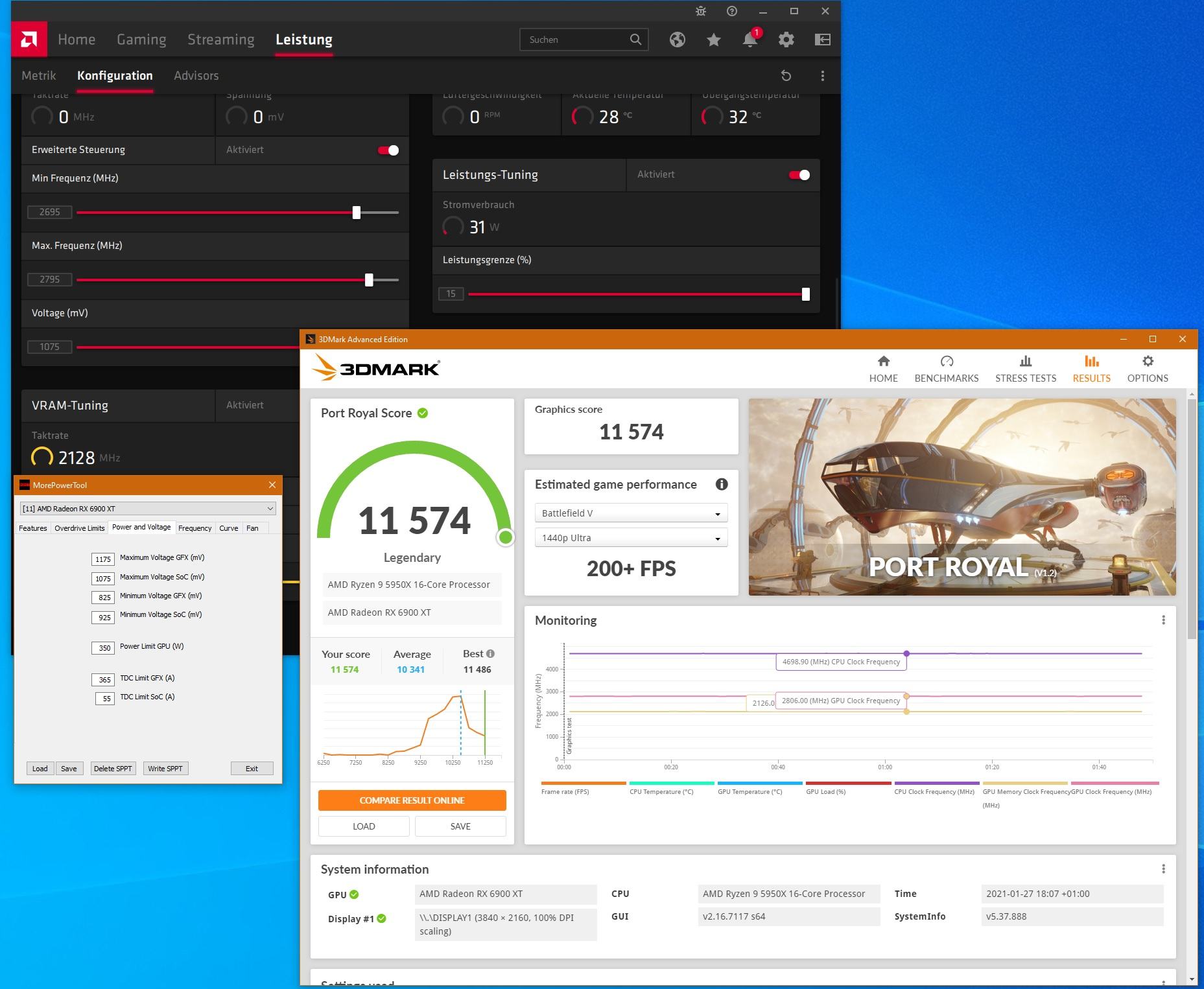Open 3DMark OPTIONS gear icon

[x=1148, y=362]
